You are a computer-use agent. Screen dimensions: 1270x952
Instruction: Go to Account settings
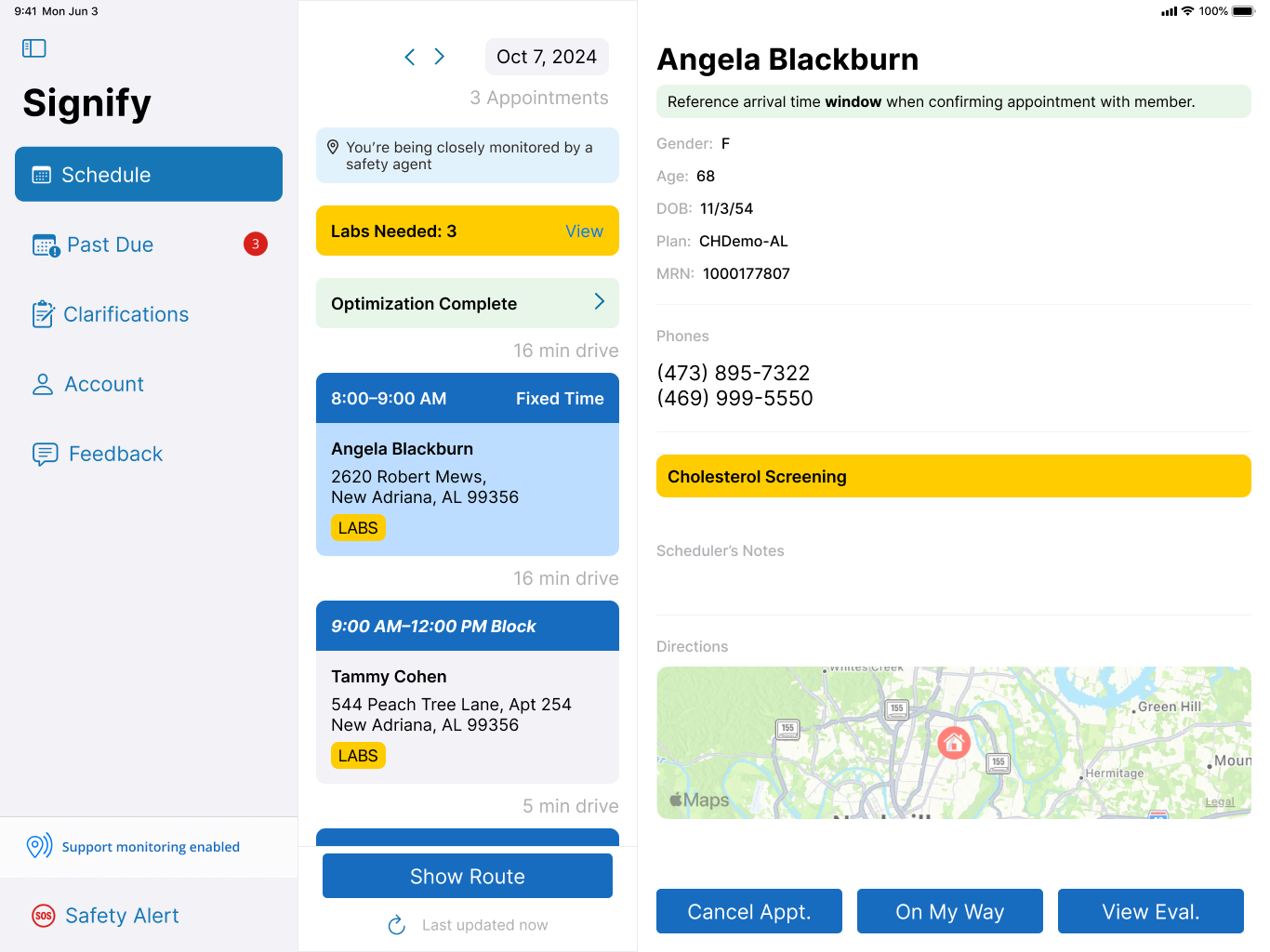coord(149,384)
